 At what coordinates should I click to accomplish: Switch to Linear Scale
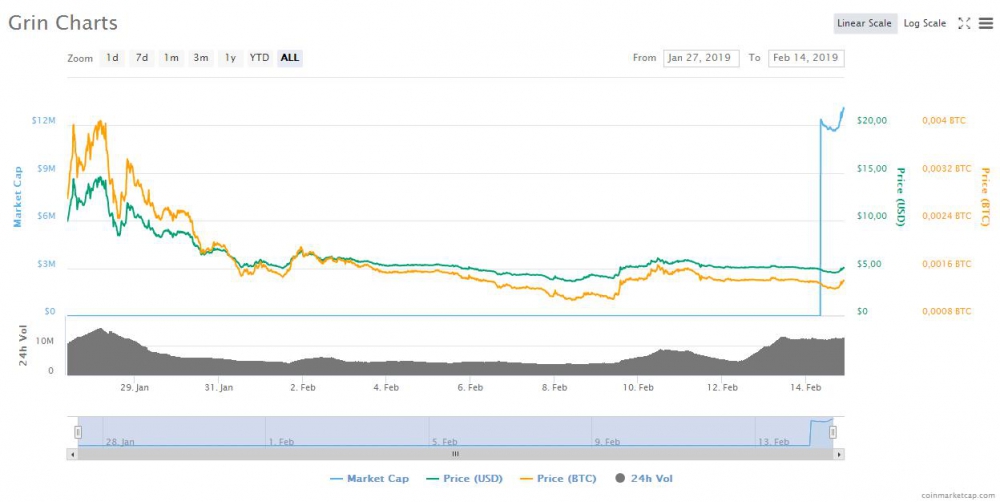coord(864,24)
